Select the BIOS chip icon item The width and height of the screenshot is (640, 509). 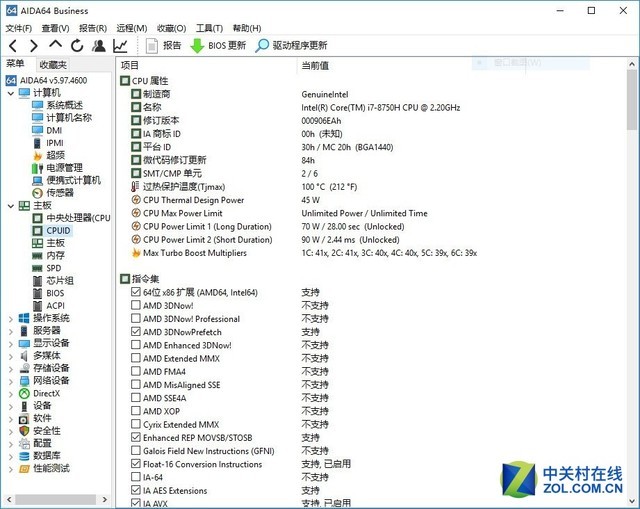[48, 293]
